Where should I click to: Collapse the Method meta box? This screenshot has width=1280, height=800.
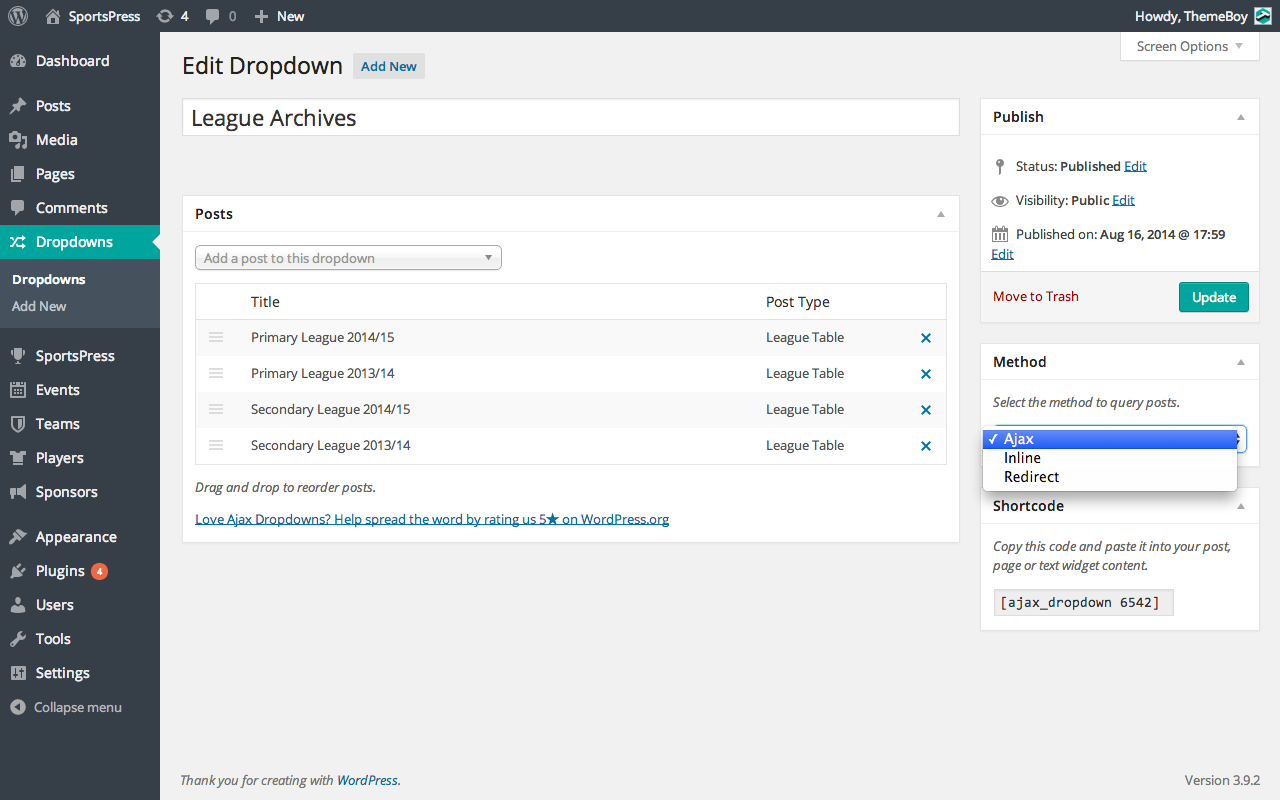pyautogui.click(x=1241, y=362)
